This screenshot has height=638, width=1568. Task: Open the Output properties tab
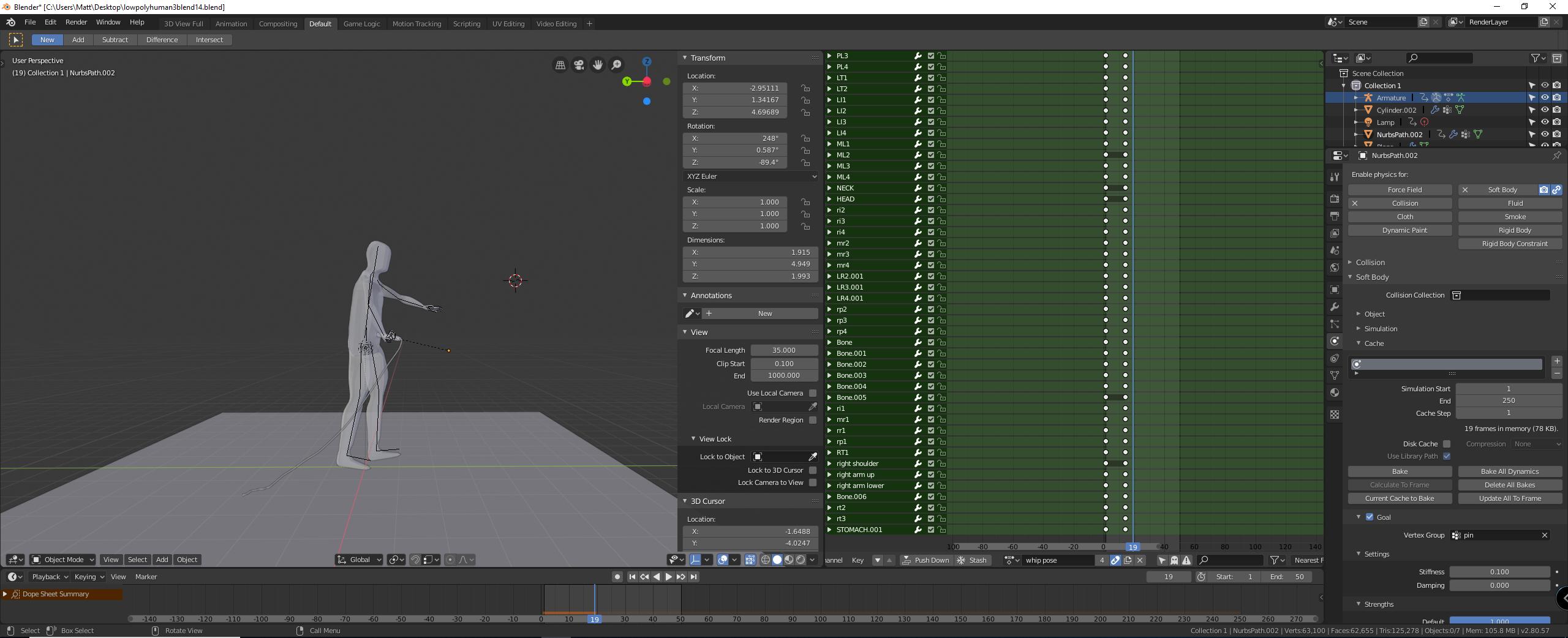tap(1335, 216)
